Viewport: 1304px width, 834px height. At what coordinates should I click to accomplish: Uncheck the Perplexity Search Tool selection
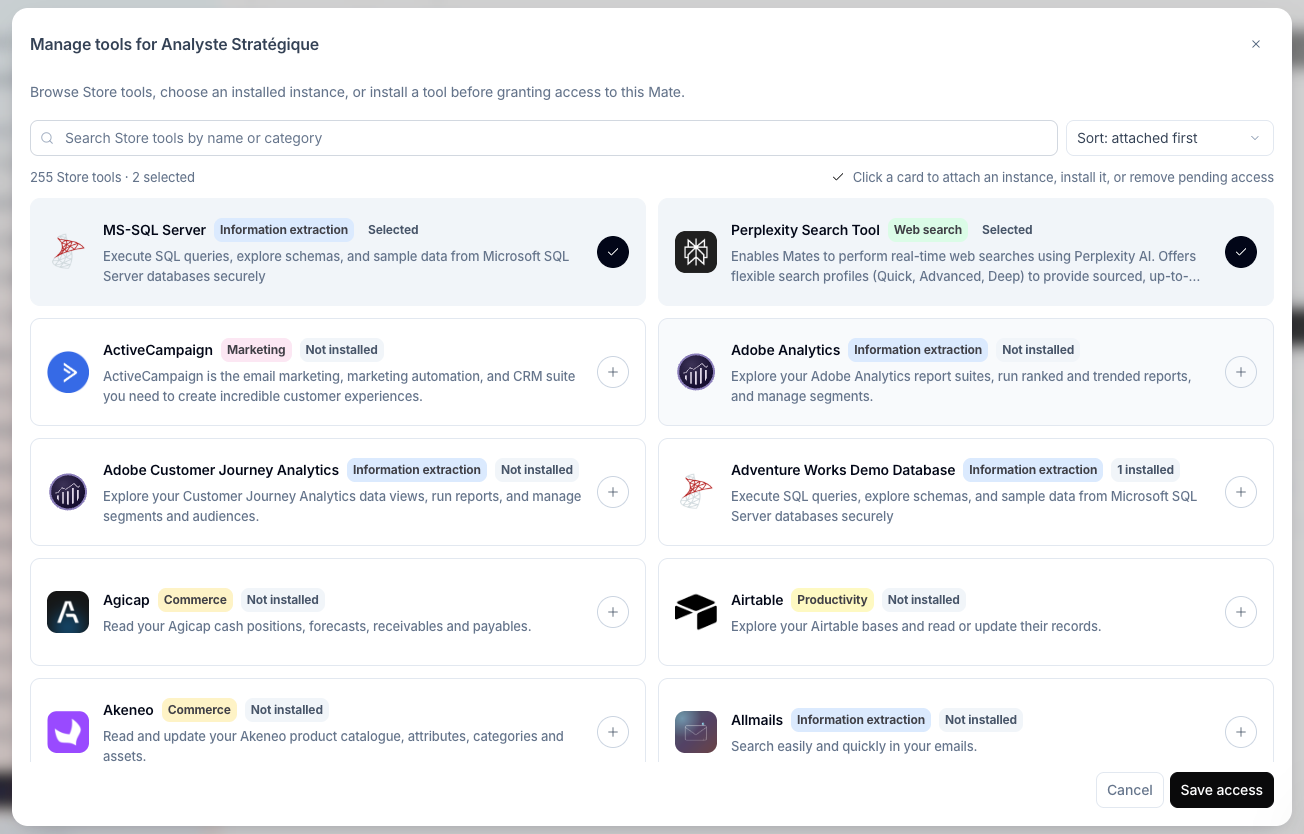point(1241,252)
